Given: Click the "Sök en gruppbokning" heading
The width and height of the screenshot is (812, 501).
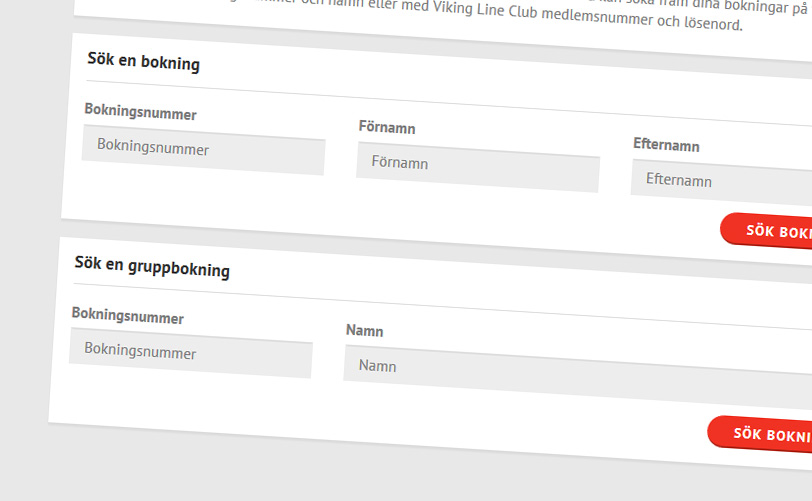Looking at the screenshot, I should (152, 268).
